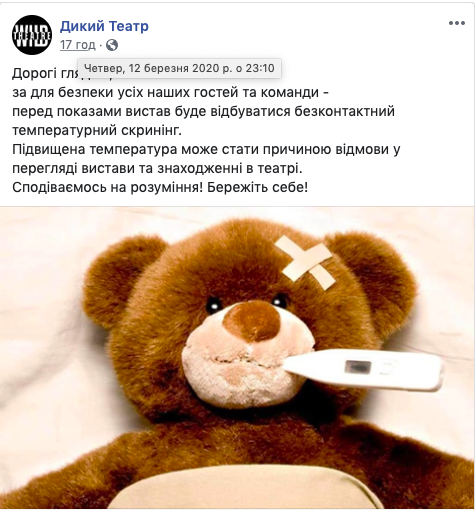Click the crossed bandage on the bear's forehead
Image resolution: width=475 pixels, height=510 pixels.
tap(304, 262)
